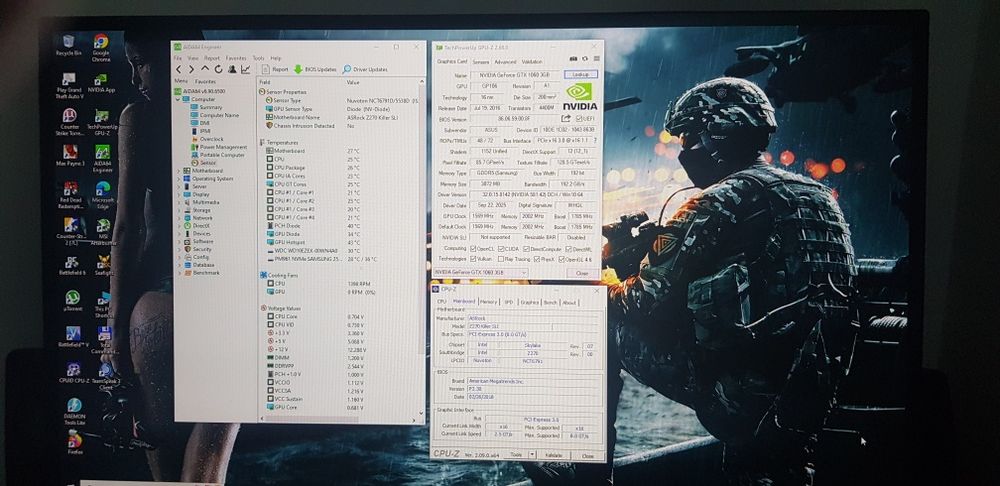Click the AIDA64 user profile toolbar icon
Viewport: 1000px width, 486px height.
[232, 69]
